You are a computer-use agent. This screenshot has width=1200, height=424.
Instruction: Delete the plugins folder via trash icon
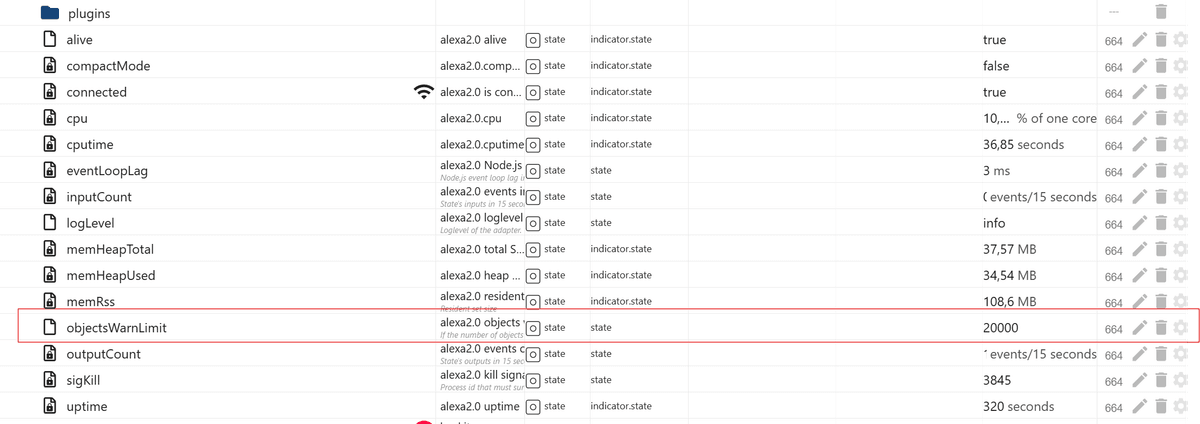pyautogui.click(x=1160, y=12)
